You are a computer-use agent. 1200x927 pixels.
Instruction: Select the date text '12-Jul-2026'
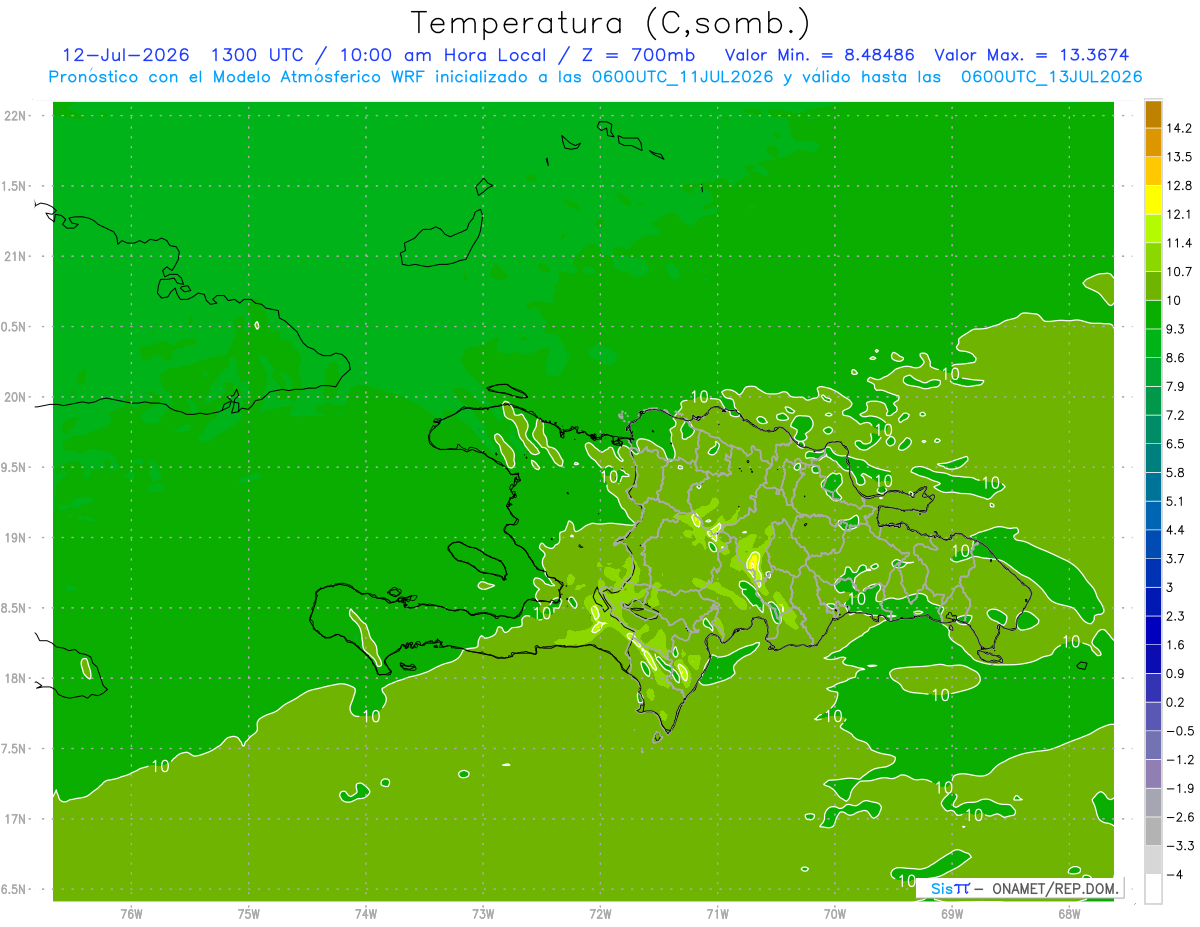[x=127, y=55]
